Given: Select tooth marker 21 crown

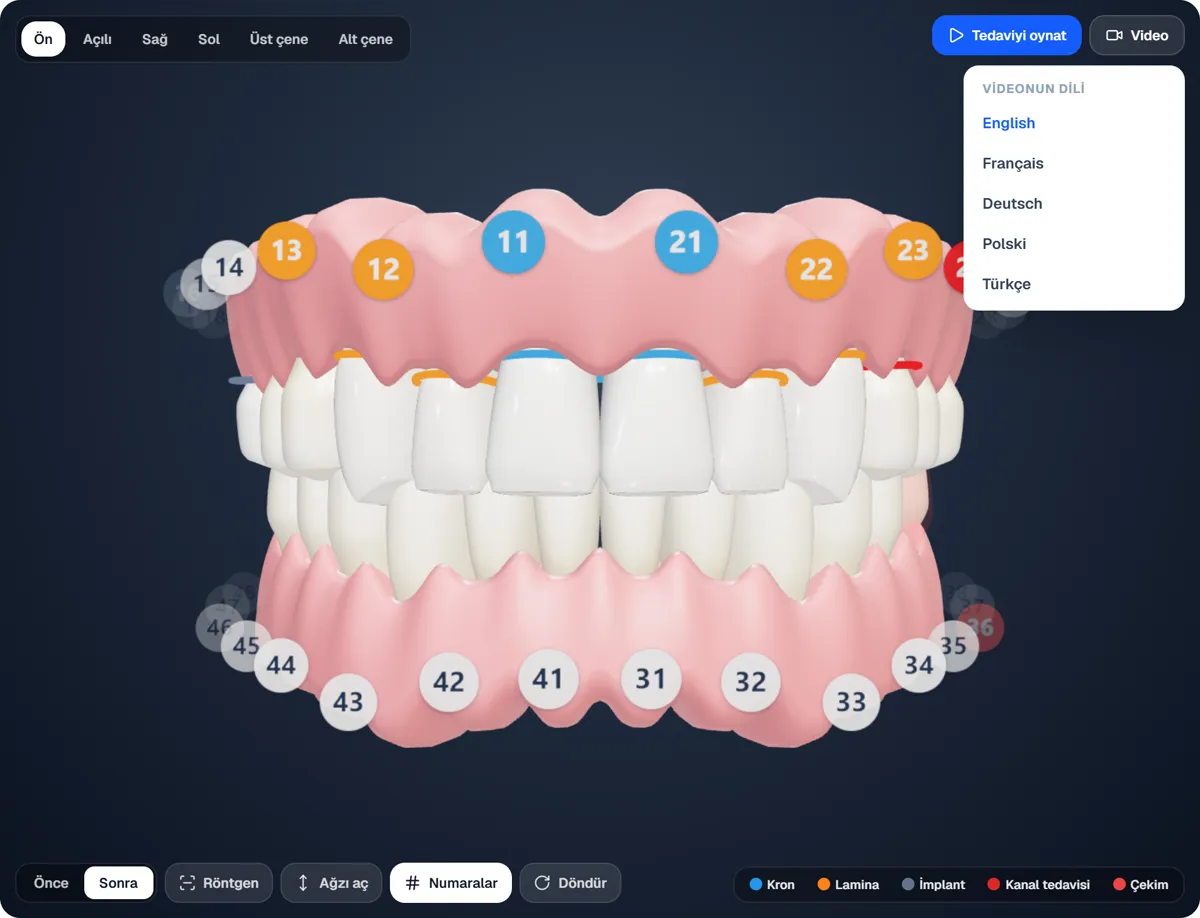Looking at the screenshot, I should (x=686, y=242).
